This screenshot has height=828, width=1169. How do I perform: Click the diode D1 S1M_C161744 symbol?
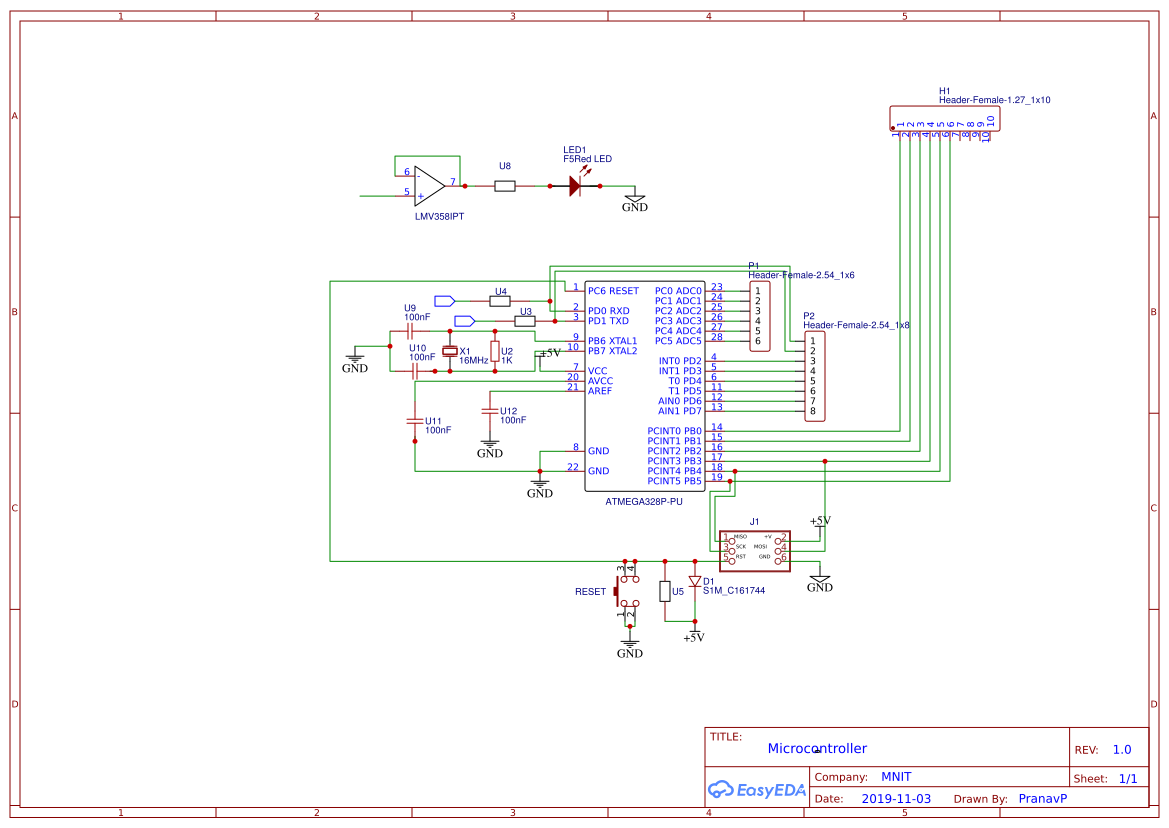point(697,581)
